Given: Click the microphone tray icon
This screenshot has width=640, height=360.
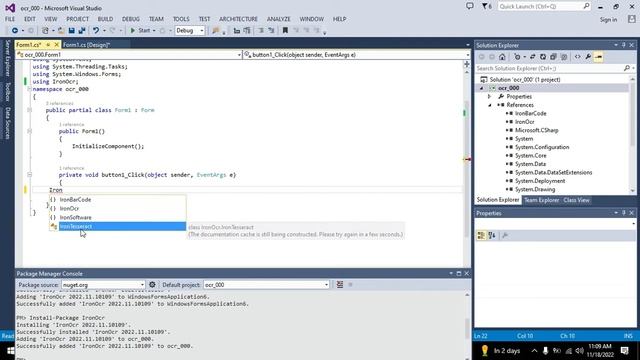Looking at the screenshot, I should pos(545,351).
